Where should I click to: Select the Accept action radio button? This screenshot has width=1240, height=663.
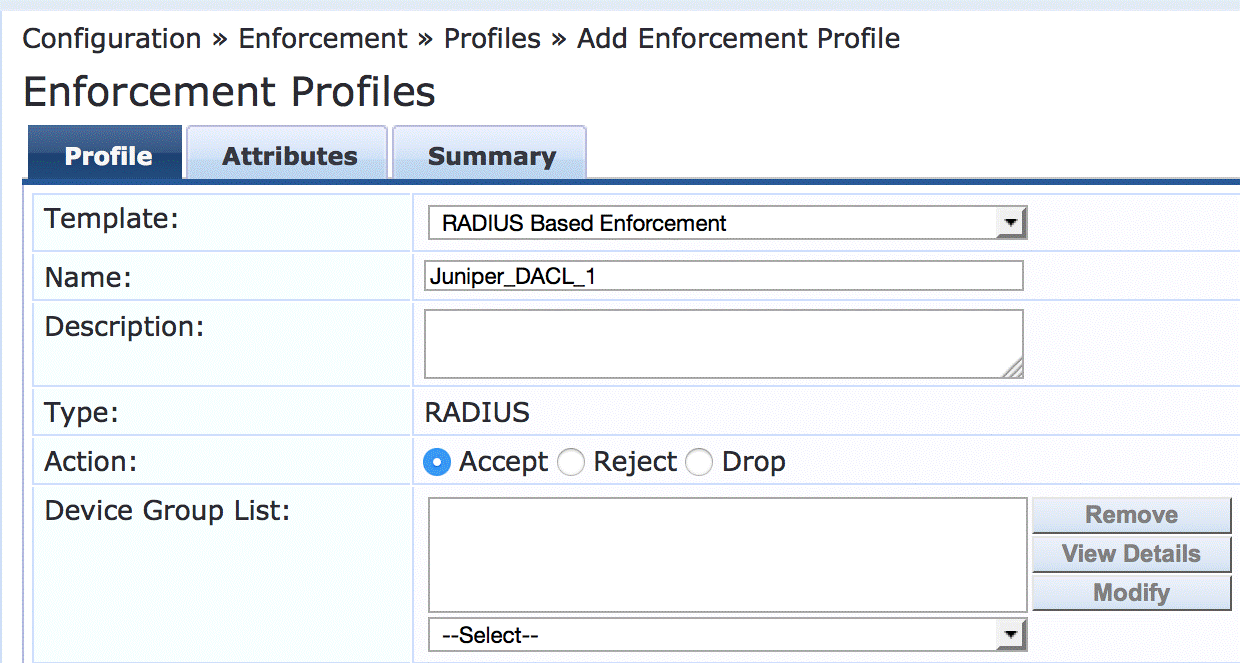tap(437, 462)
